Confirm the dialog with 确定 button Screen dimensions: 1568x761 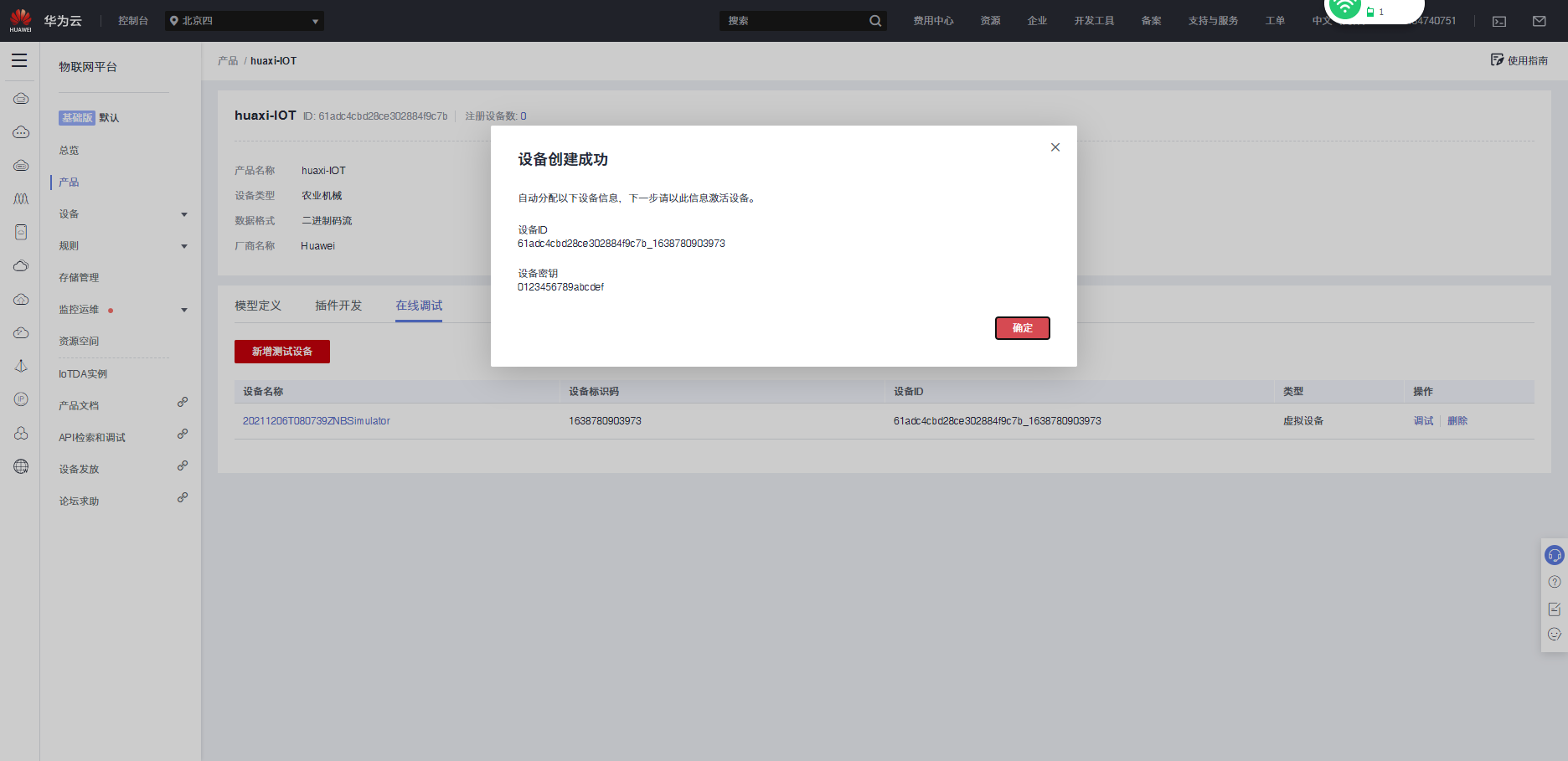pyautogui.click(x=1023, y=328)
